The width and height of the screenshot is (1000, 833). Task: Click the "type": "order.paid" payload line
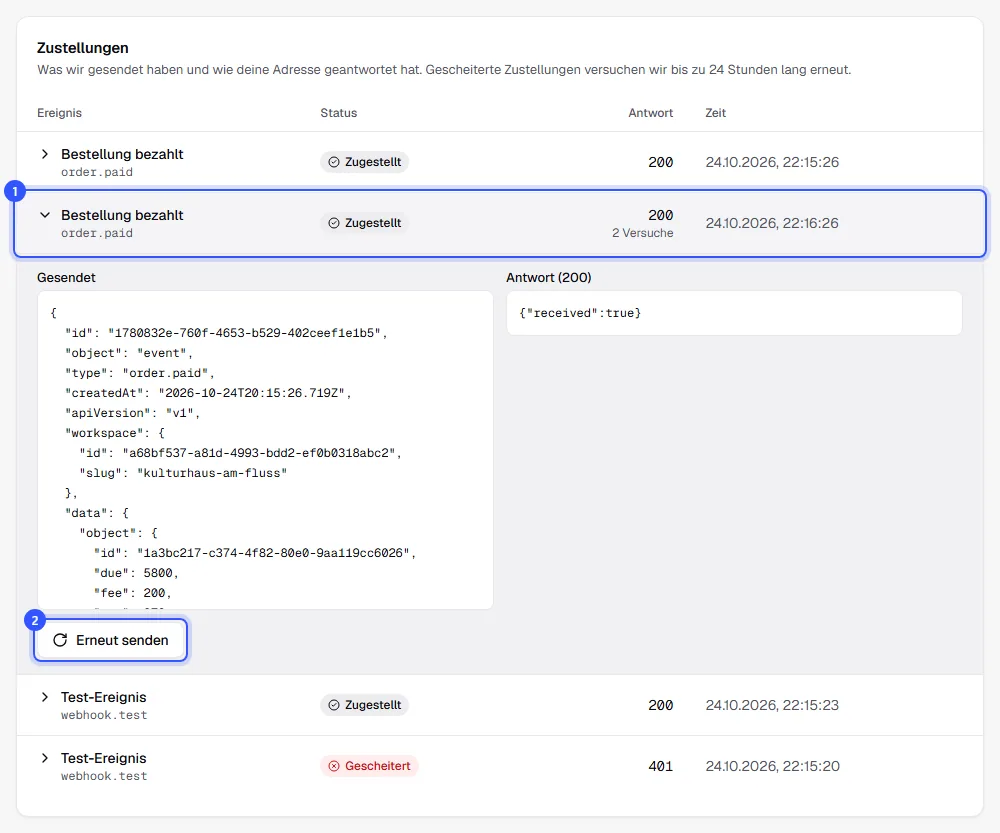(x=140, y=373)
